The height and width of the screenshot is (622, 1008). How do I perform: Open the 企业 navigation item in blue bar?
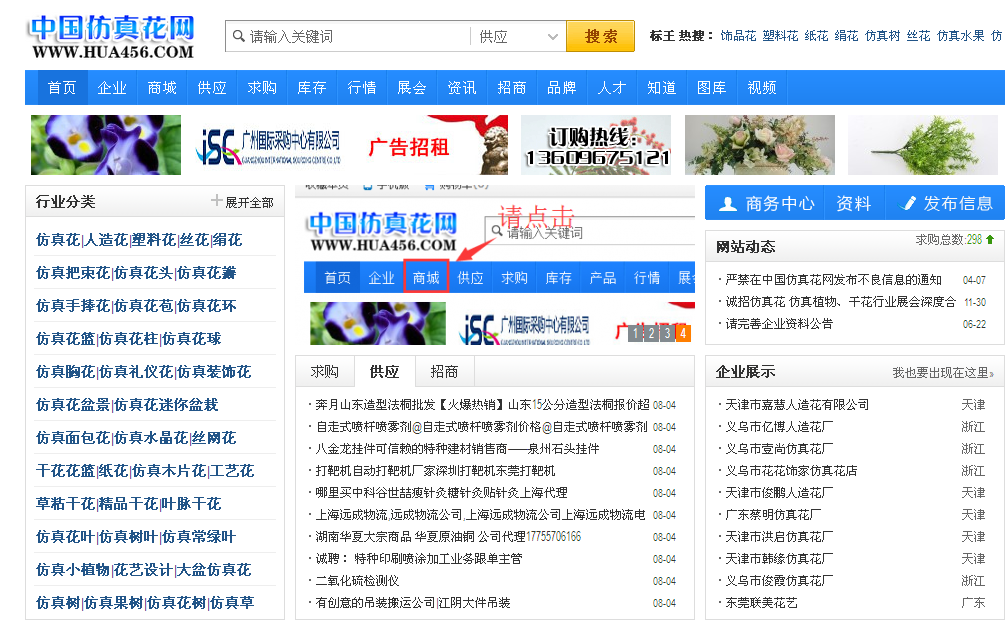(112, 87)
